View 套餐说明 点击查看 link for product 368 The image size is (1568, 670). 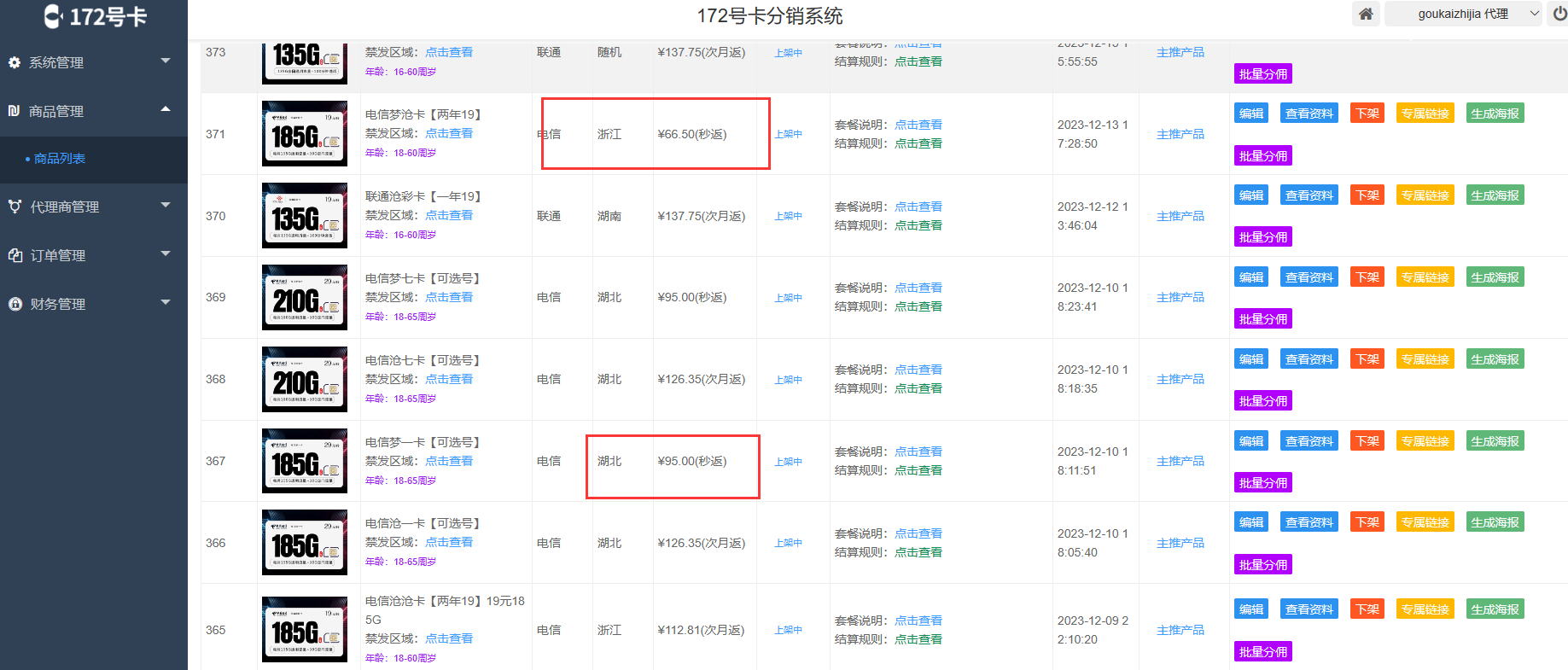coord(918,370)
